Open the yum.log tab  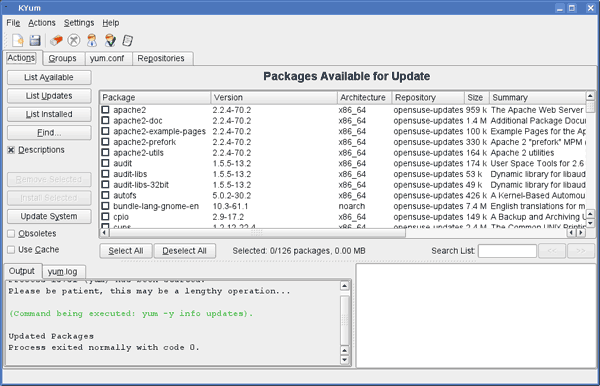62,272
